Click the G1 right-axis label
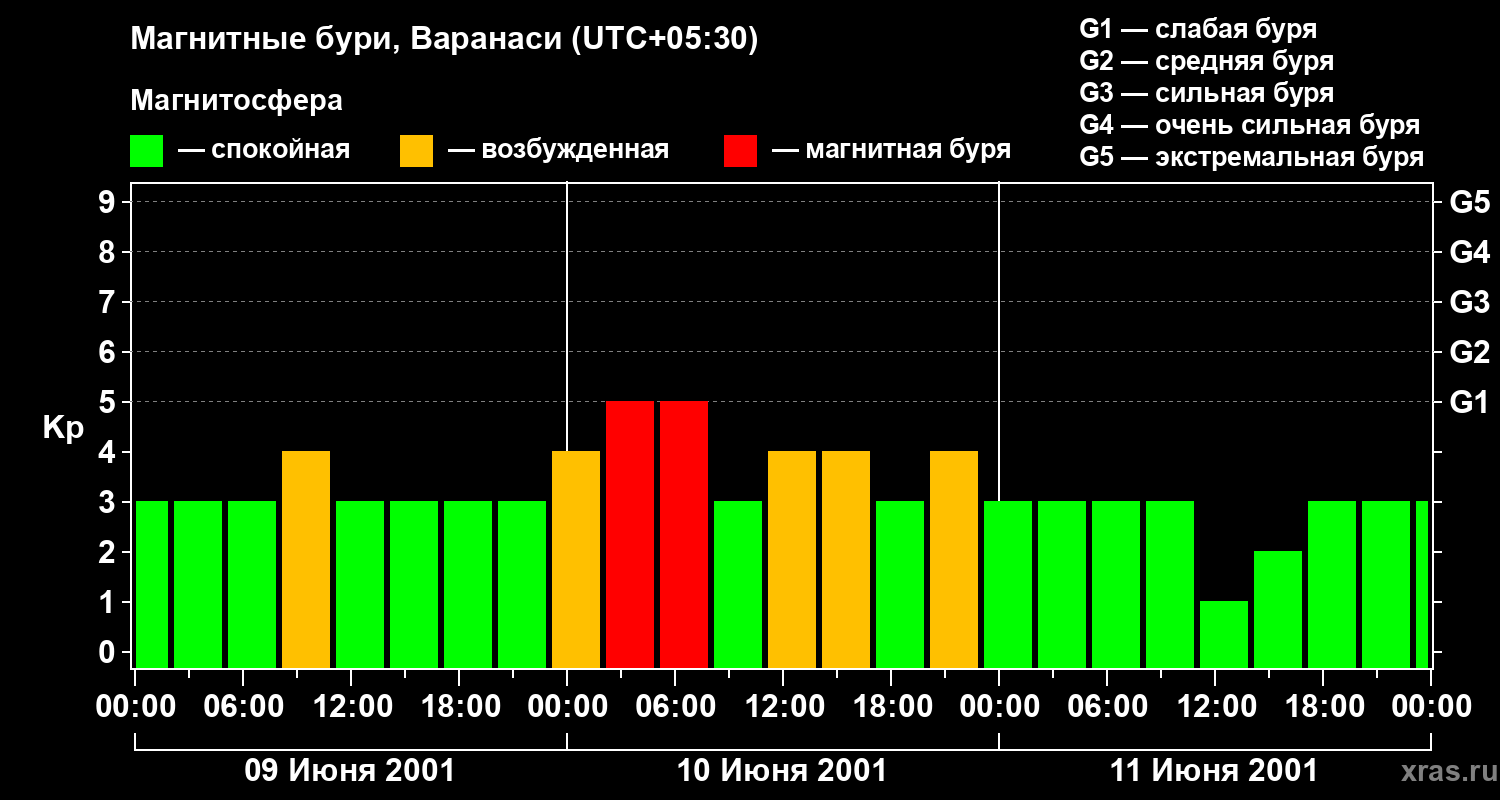This screenshot has width=1500, height=800. pyautogui.click(x=1469, y=402)
